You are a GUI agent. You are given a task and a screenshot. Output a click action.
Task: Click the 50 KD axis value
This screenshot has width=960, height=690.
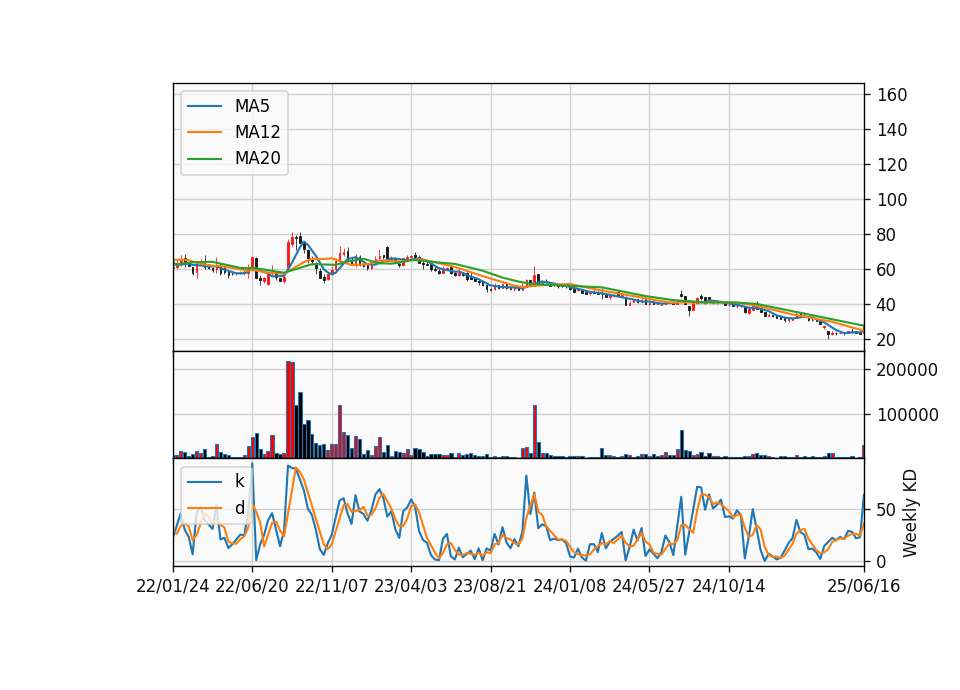click(887, 509)
